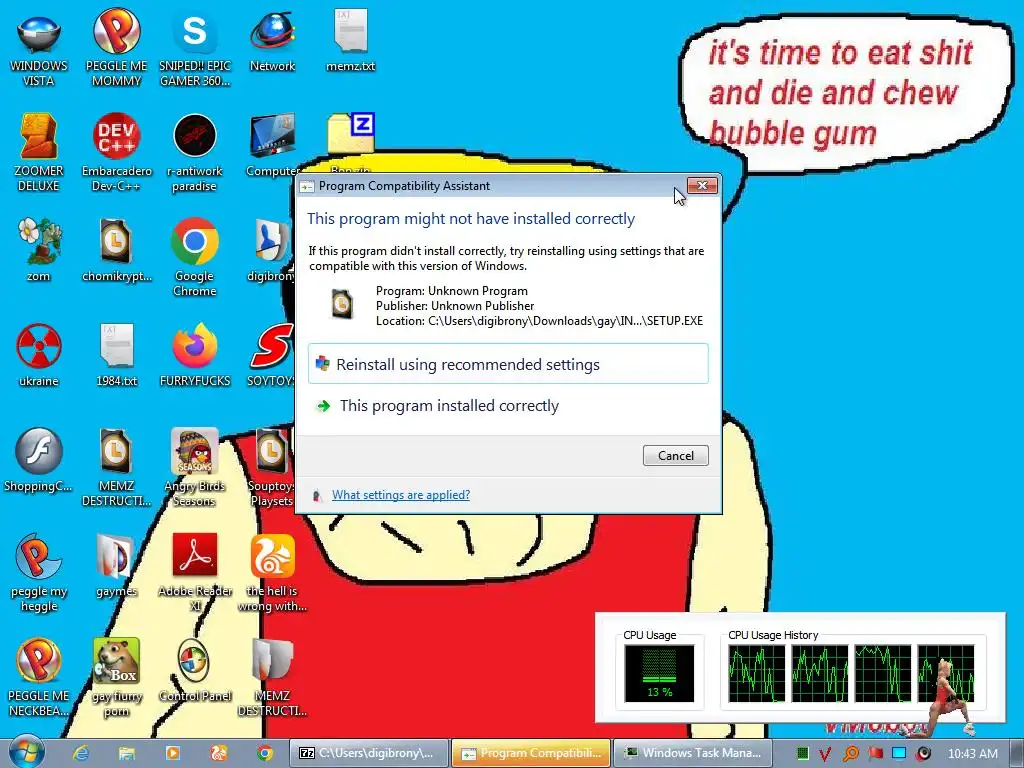The width and height of the screenshot is (1024, 768).
Task: Switch to Program Compatibili... taskbar button
Action: (531, 753)
